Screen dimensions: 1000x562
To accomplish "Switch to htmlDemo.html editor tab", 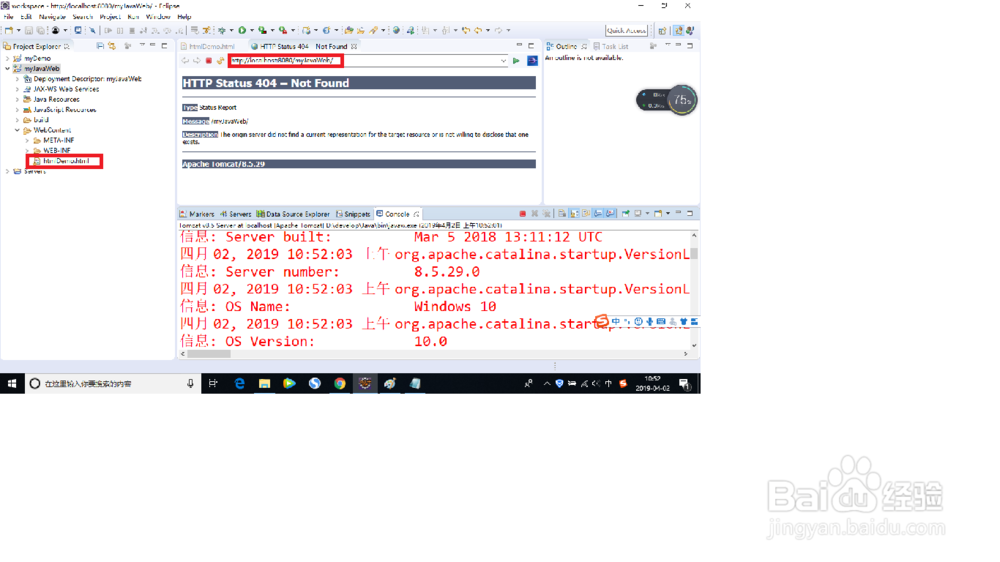I will point(208,46).
